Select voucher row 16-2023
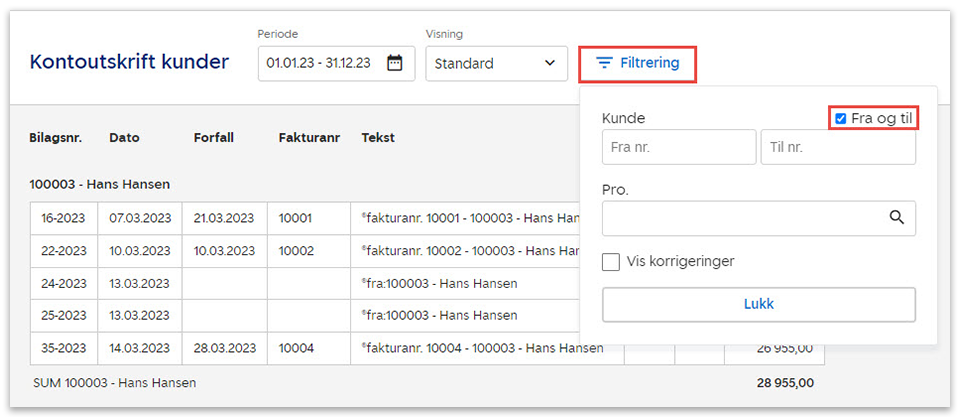Screen dimensions: 960x417 (64, 217)
